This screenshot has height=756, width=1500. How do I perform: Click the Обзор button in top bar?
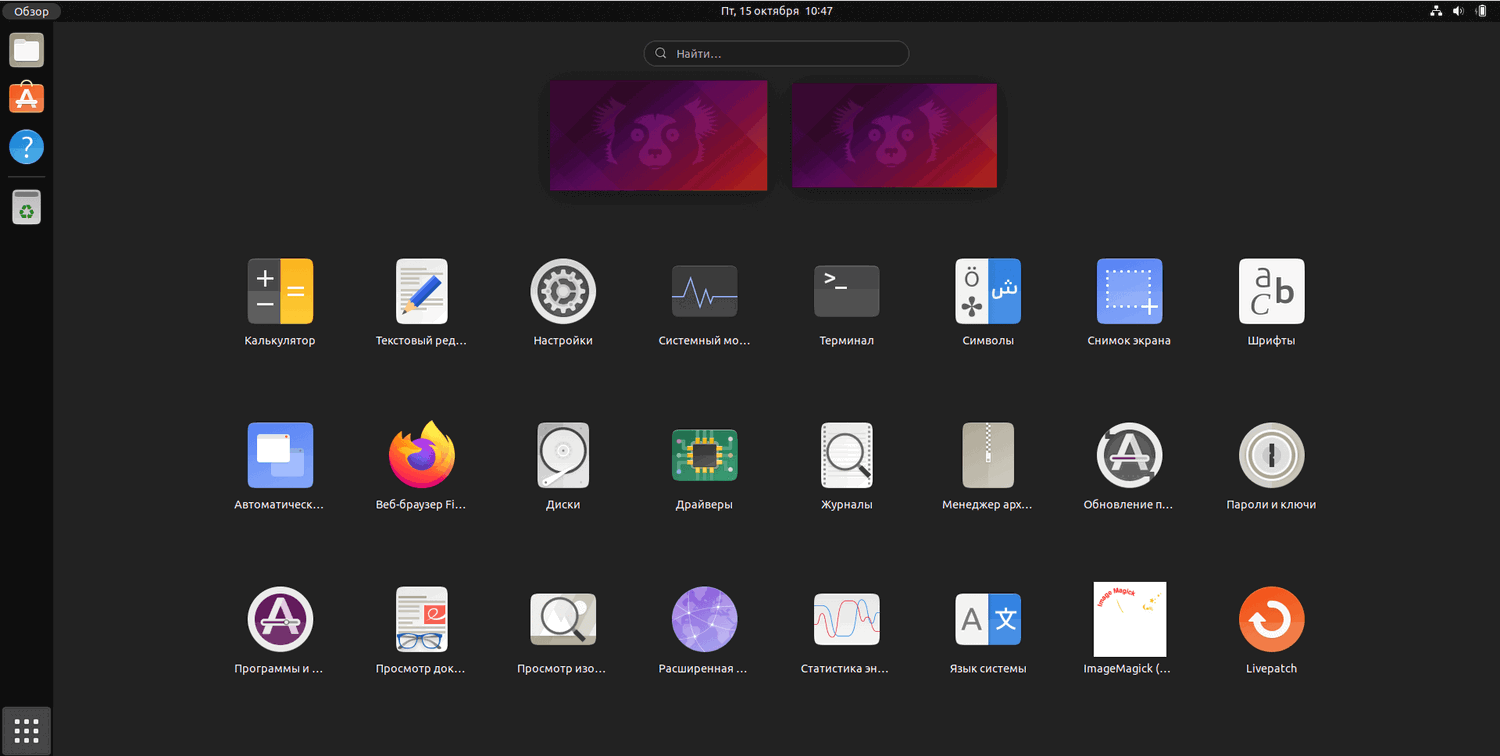click(x=31, y=11)
